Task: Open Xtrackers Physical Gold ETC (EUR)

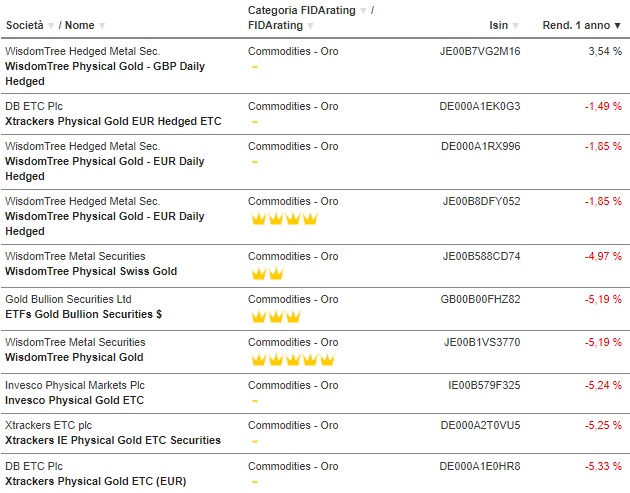Action: tap(96, 481)
